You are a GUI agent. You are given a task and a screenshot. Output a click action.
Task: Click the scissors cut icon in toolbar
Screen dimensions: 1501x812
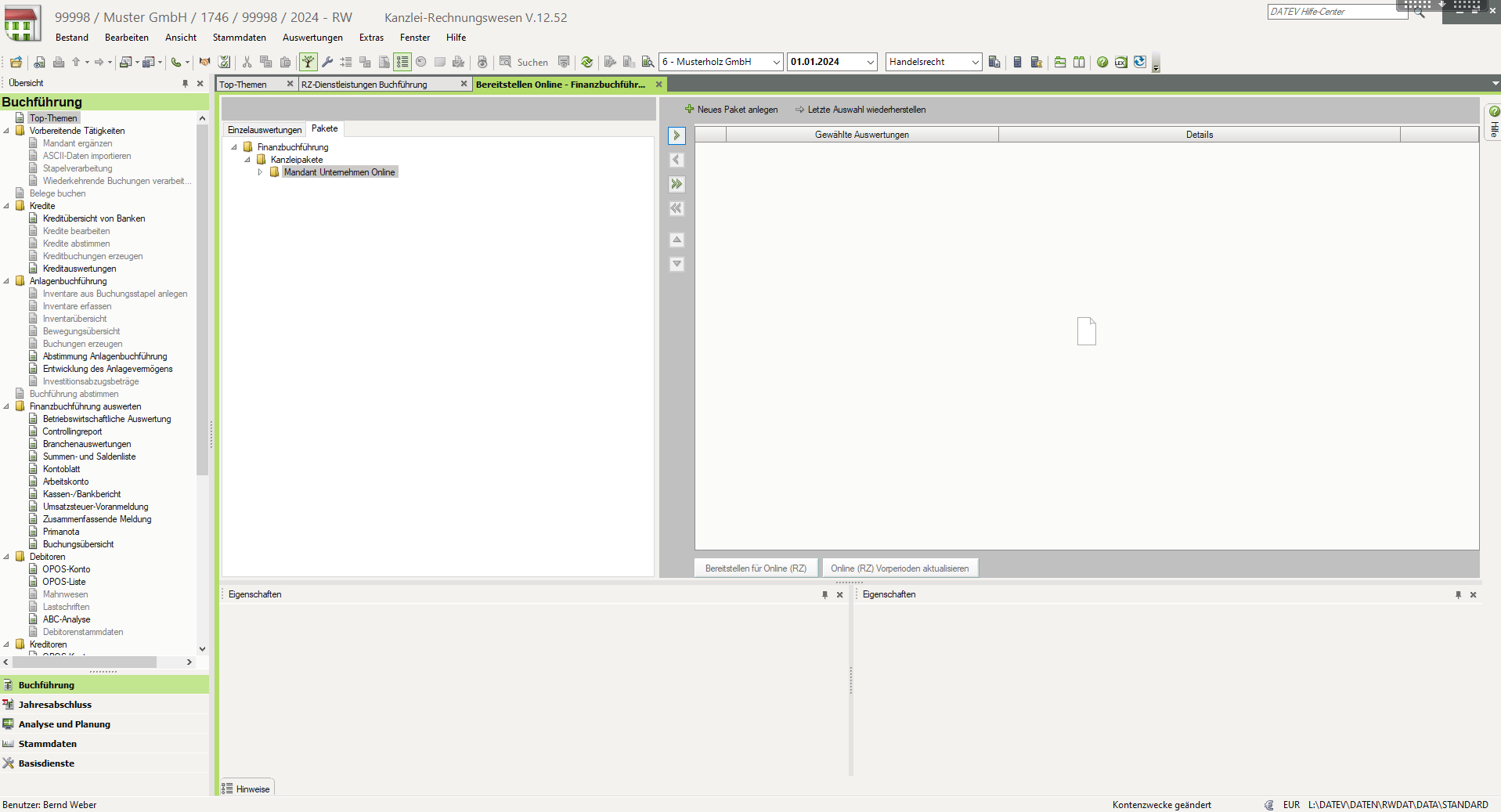coord(247,62)
